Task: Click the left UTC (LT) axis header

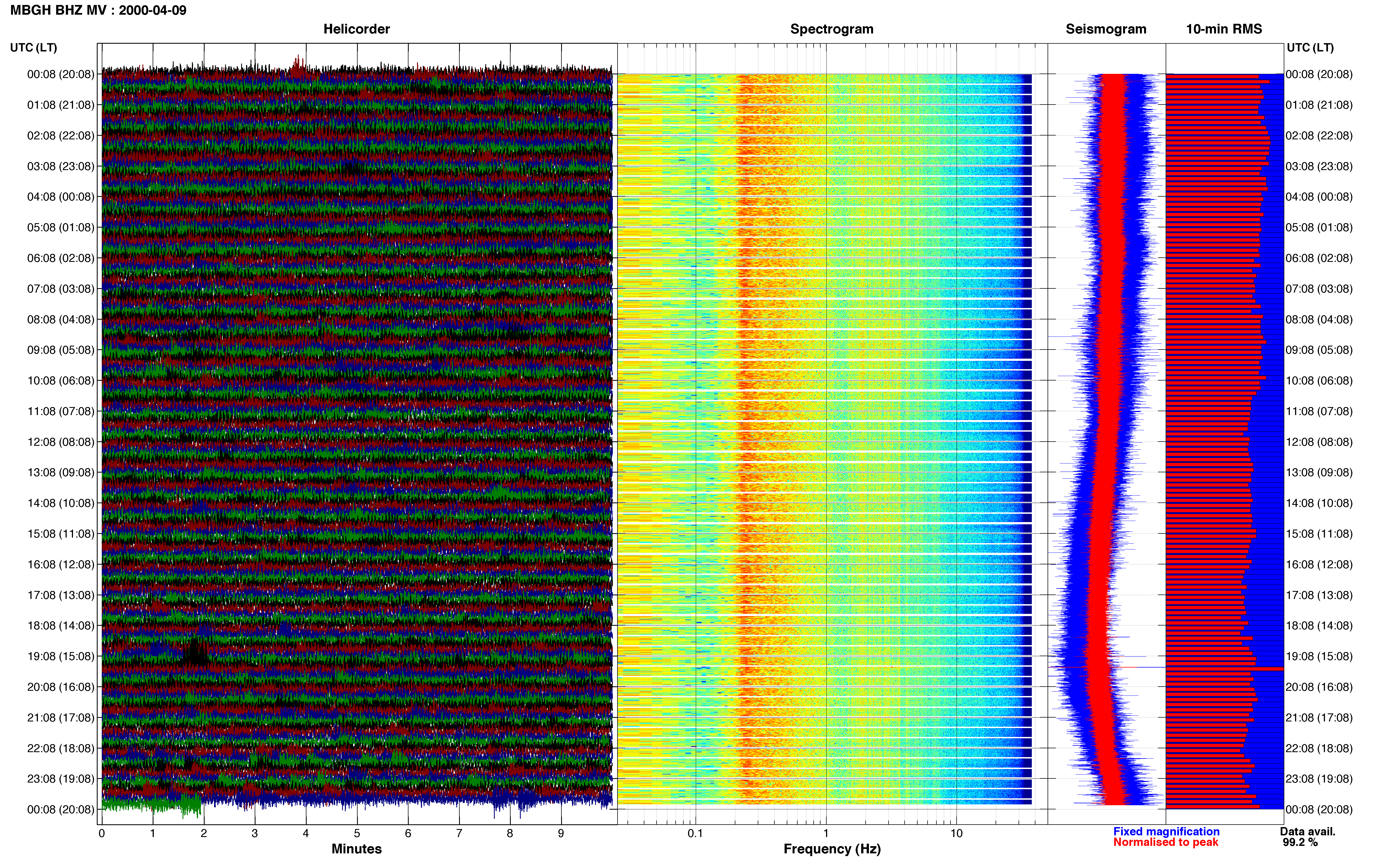Action: tap(33, 48)
